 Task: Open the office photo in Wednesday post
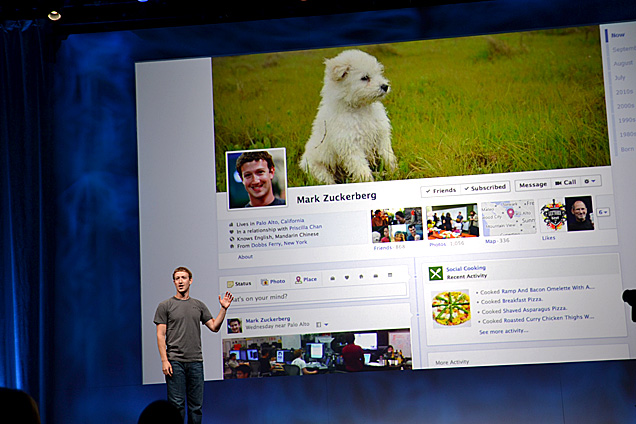(316, 354)
